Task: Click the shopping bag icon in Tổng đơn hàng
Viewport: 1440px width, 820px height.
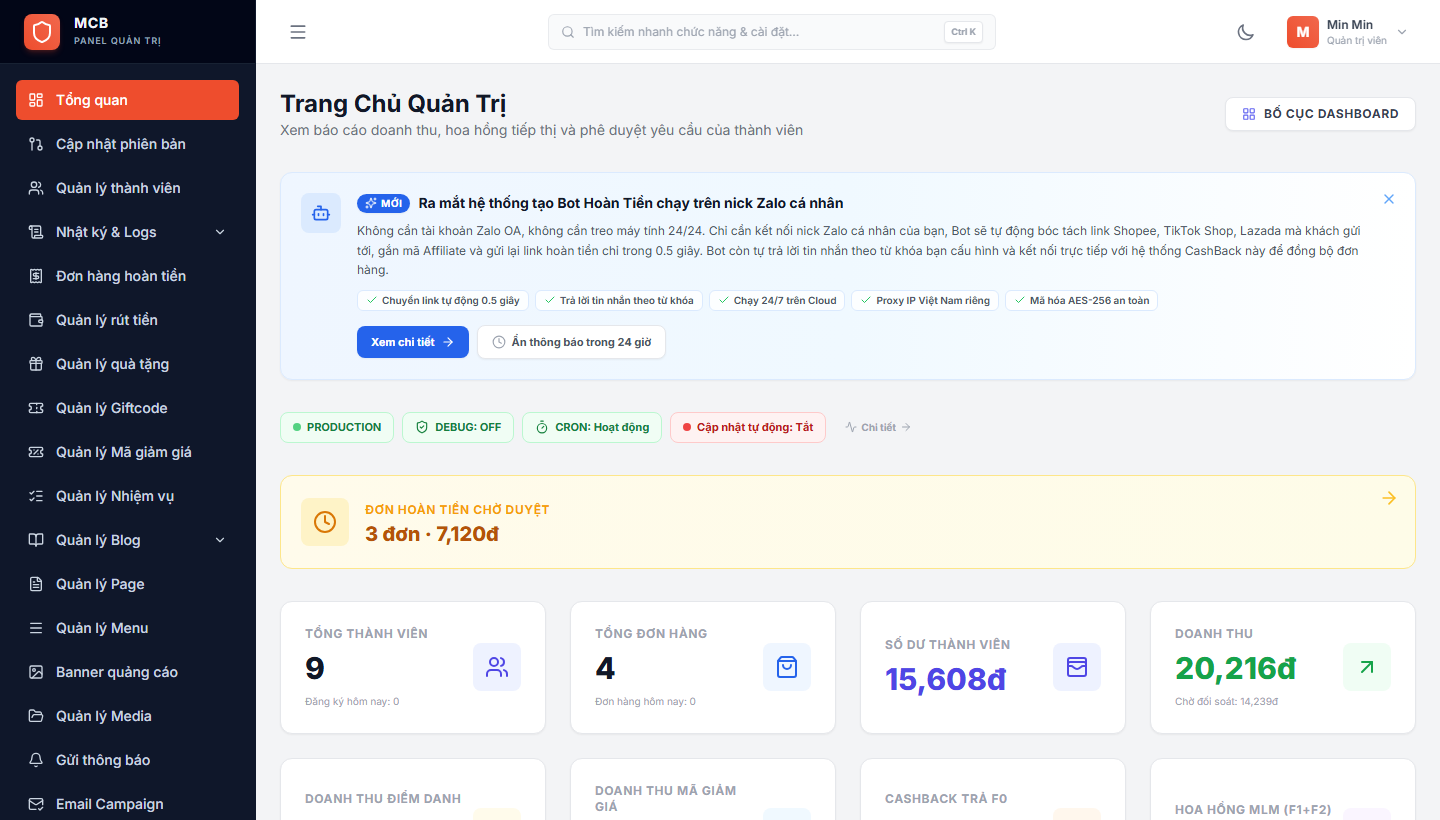Action: point(787,667)
